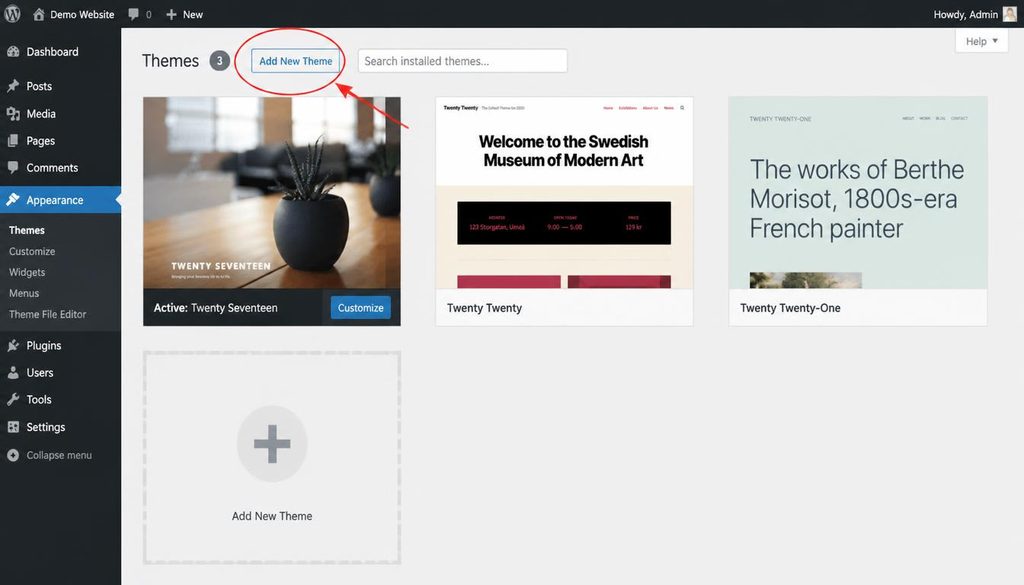Click the Appearance paintbrush icon

pyautogui.click(x=13, y=200)
